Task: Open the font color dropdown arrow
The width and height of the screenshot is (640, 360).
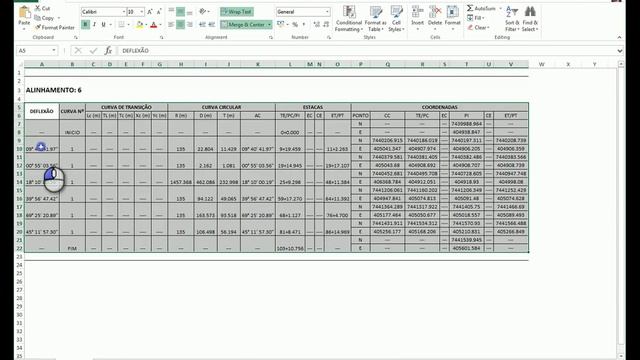Action: tap(160, 25)
